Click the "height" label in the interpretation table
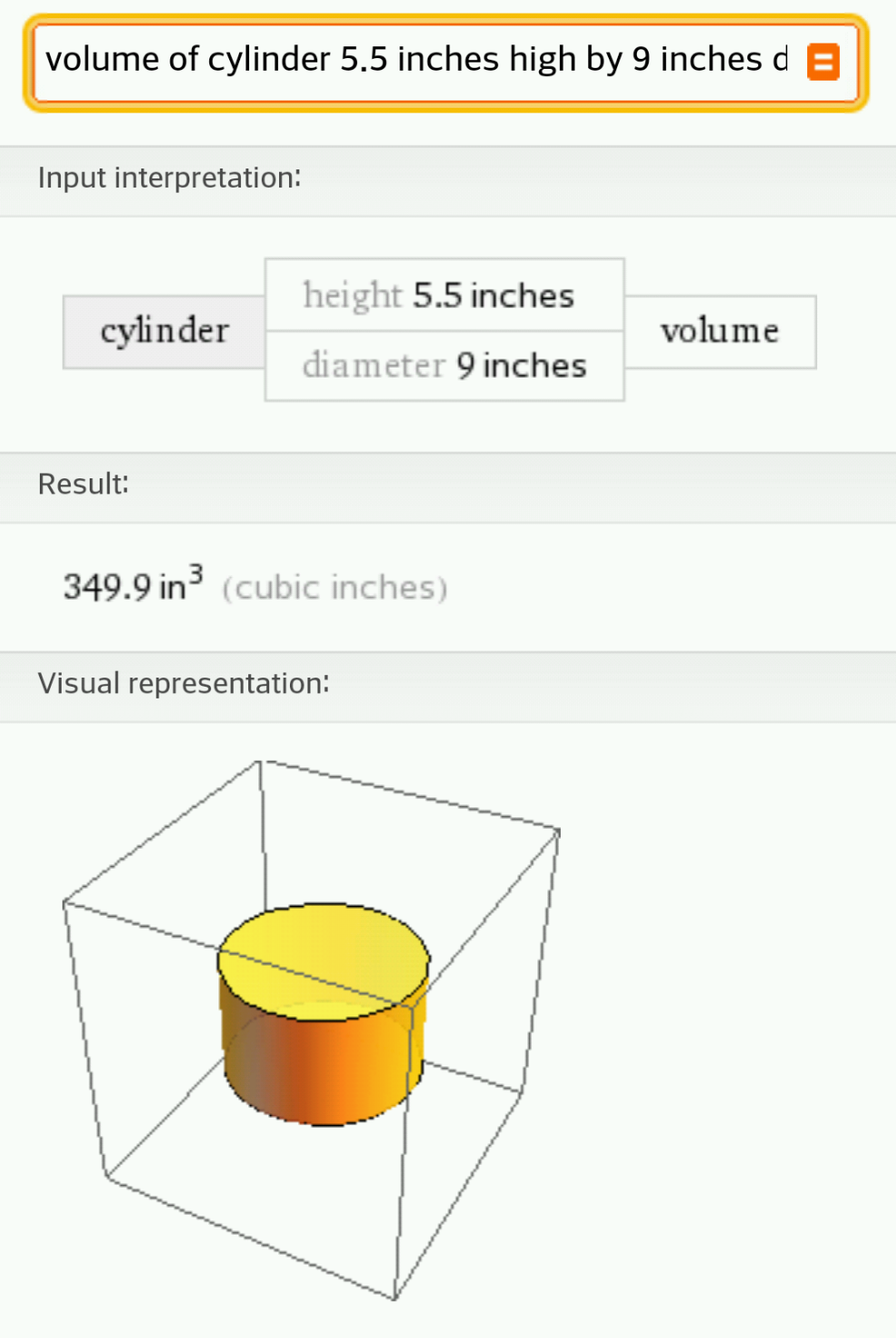 click(352, 296)
